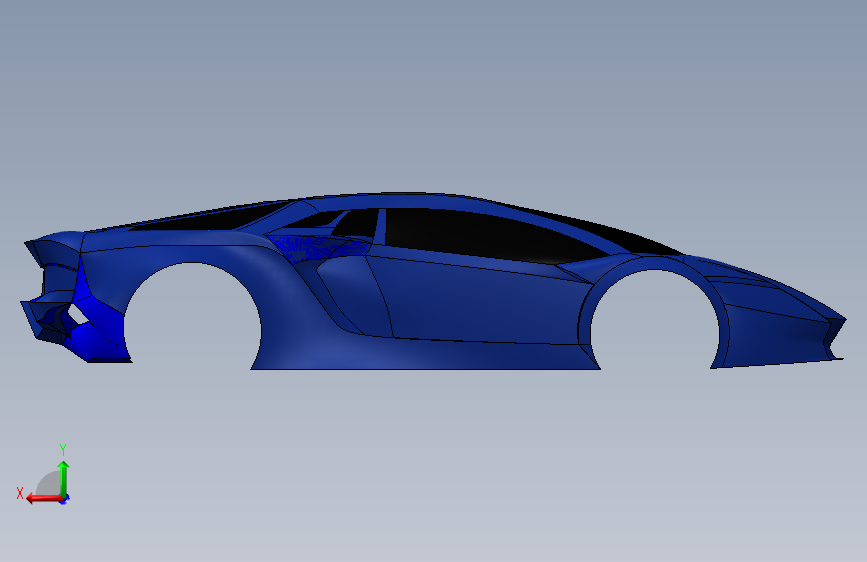Click the green Y axis arrow of the triad
Screen dimensions: 867x562
pos(64,478)
